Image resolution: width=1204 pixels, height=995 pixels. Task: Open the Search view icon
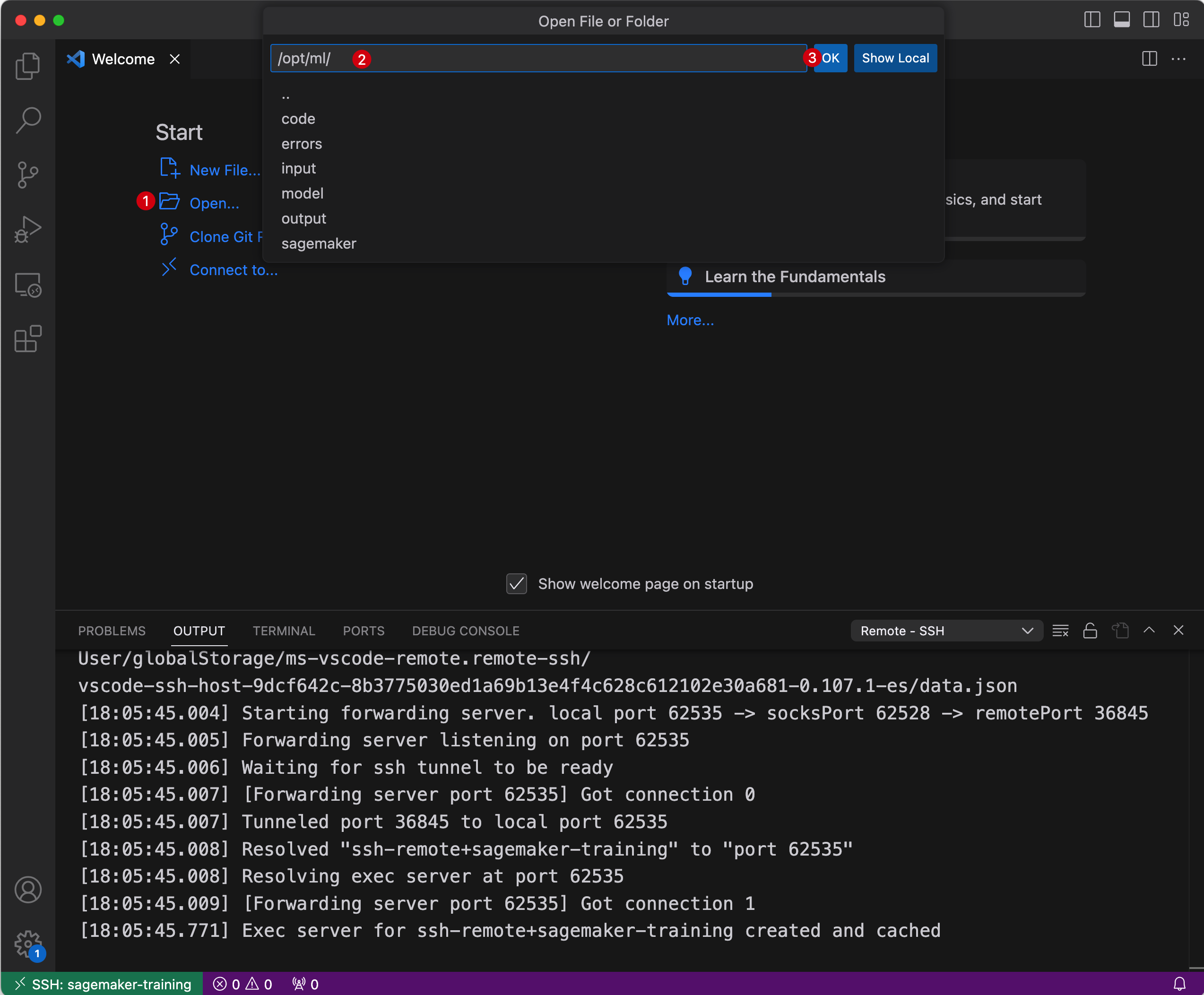[x=27, y=121]
